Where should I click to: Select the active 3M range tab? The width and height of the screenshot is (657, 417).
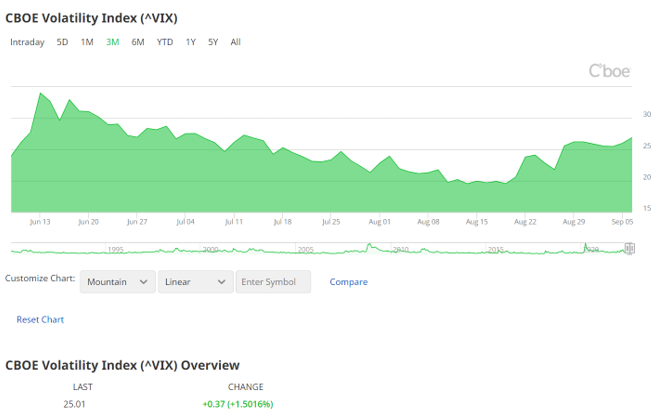click(113, 42)
